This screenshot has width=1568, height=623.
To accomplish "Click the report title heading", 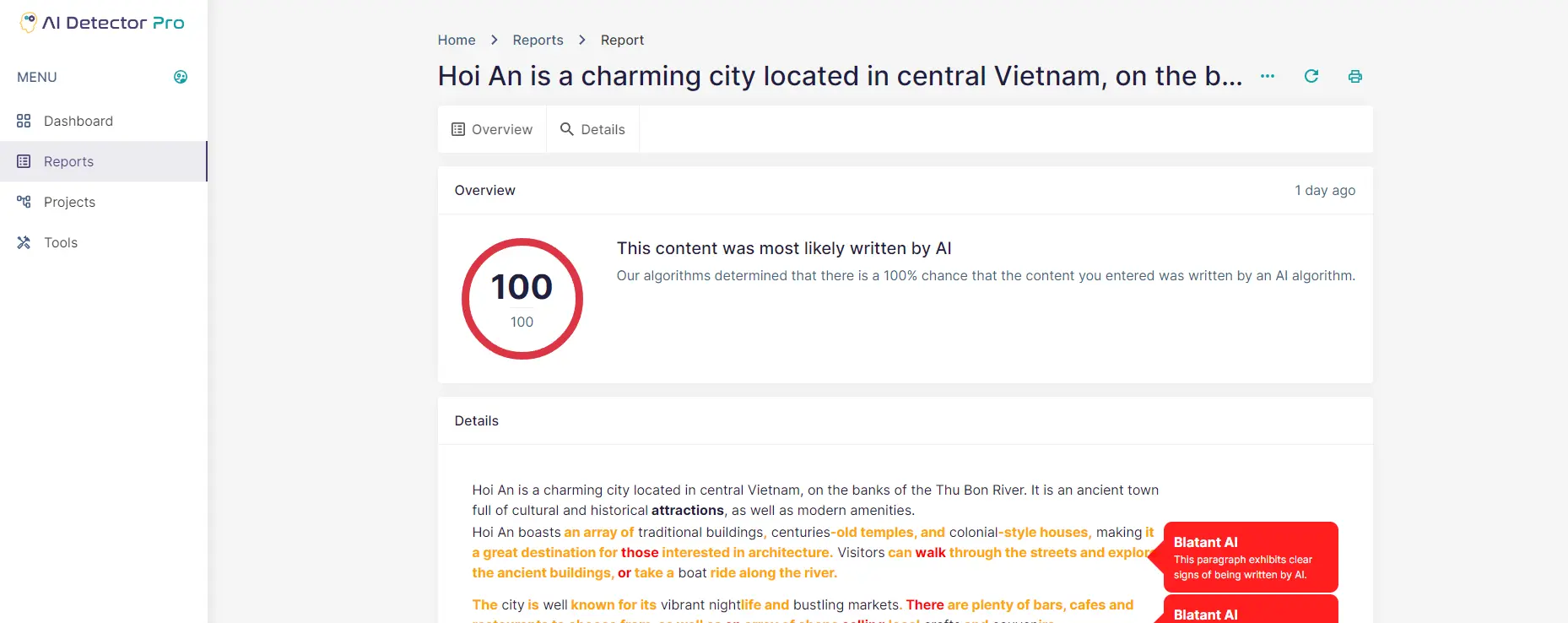I will coord(840,76).
